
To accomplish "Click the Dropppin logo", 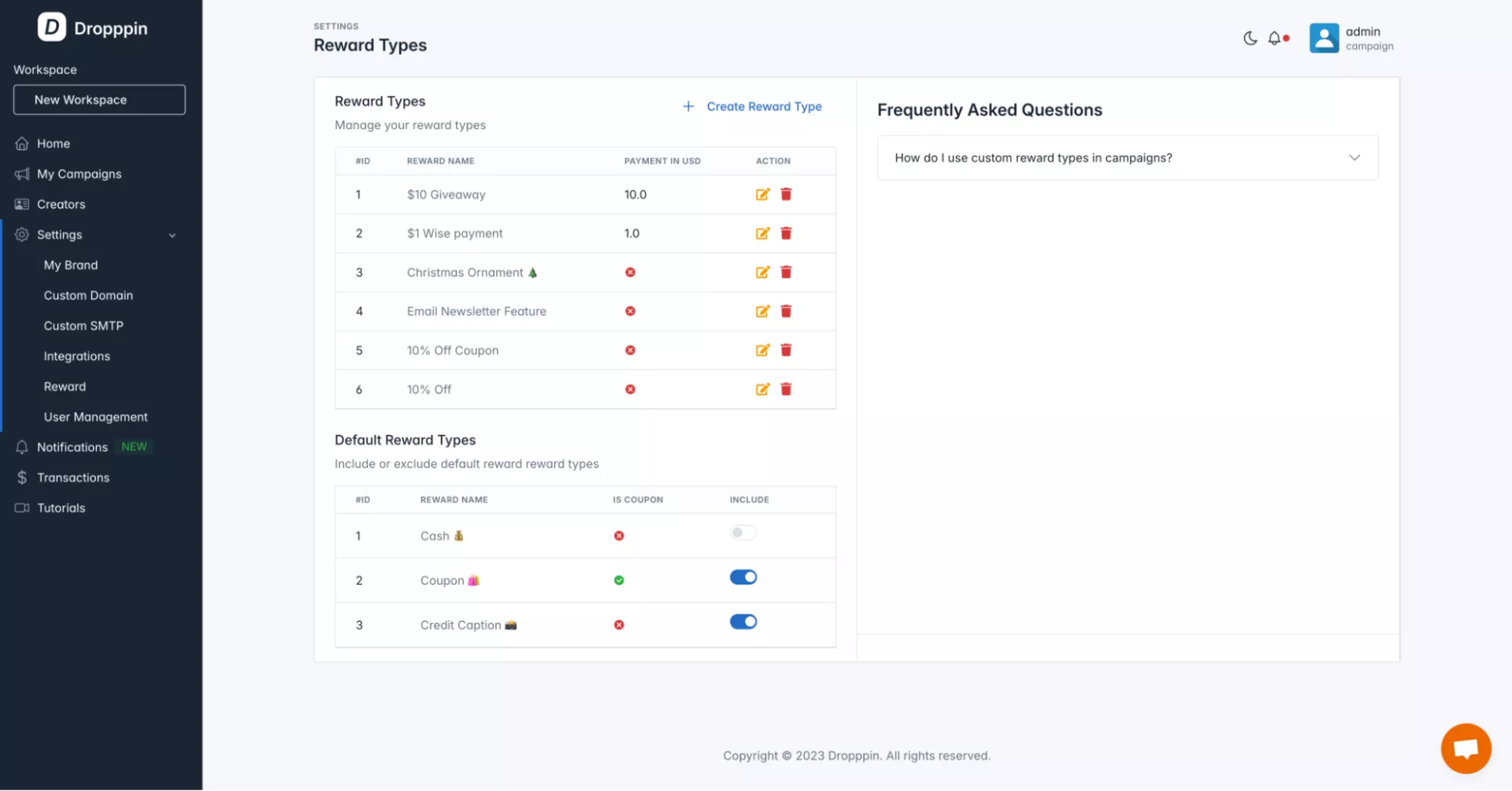I will tap(93, 28).
